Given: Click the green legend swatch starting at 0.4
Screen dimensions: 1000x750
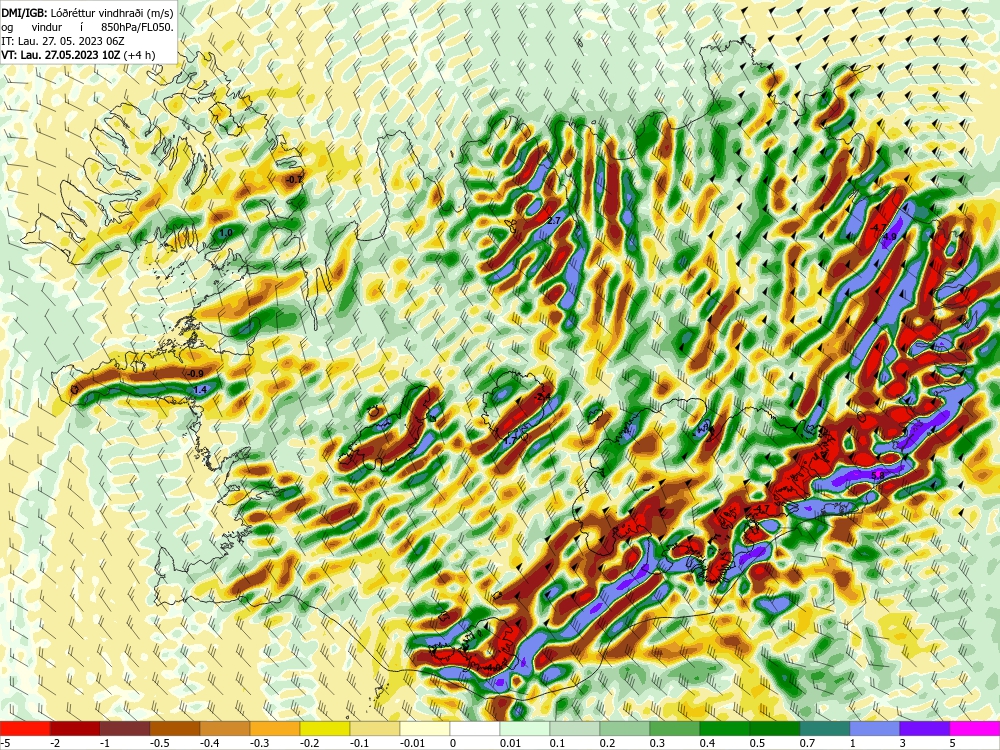Looking at the screenshot, I should tap(724, 728).
